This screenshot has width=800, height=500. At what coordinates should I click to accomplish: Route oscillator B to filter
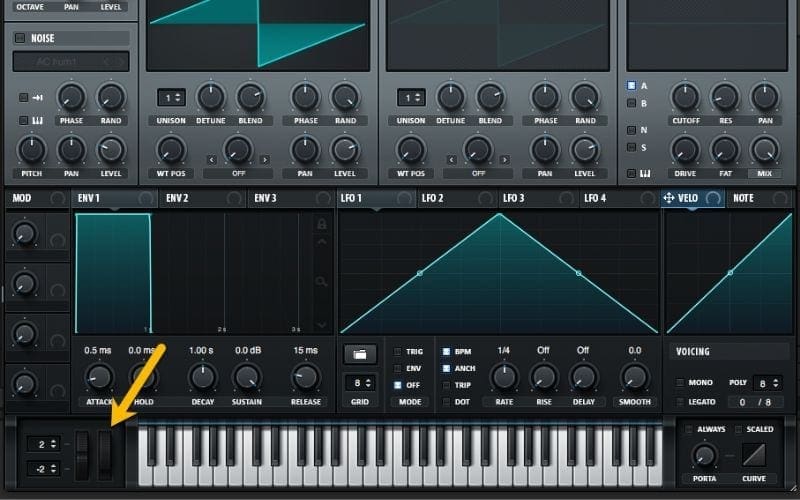coord(632,104)
